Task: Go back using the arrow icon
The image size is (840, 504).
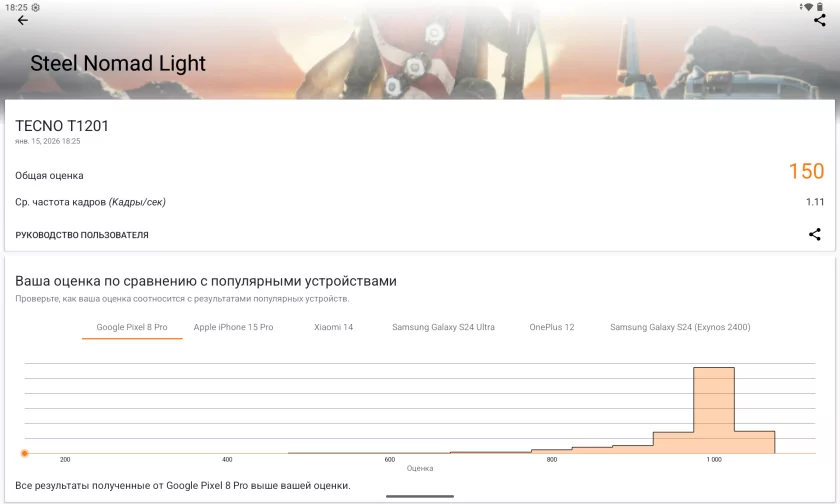Action: [x=22, y=20]
